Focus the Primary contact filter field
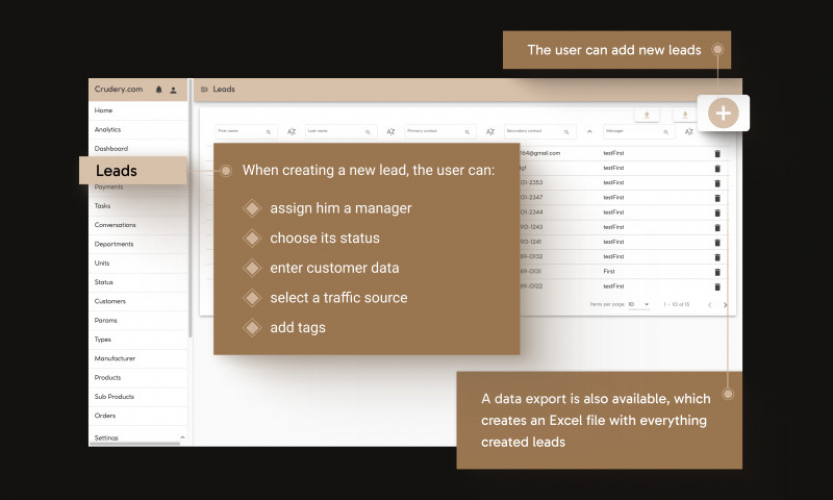The width and height of the screenshot is (833, 500). click(x=440, y=131)
